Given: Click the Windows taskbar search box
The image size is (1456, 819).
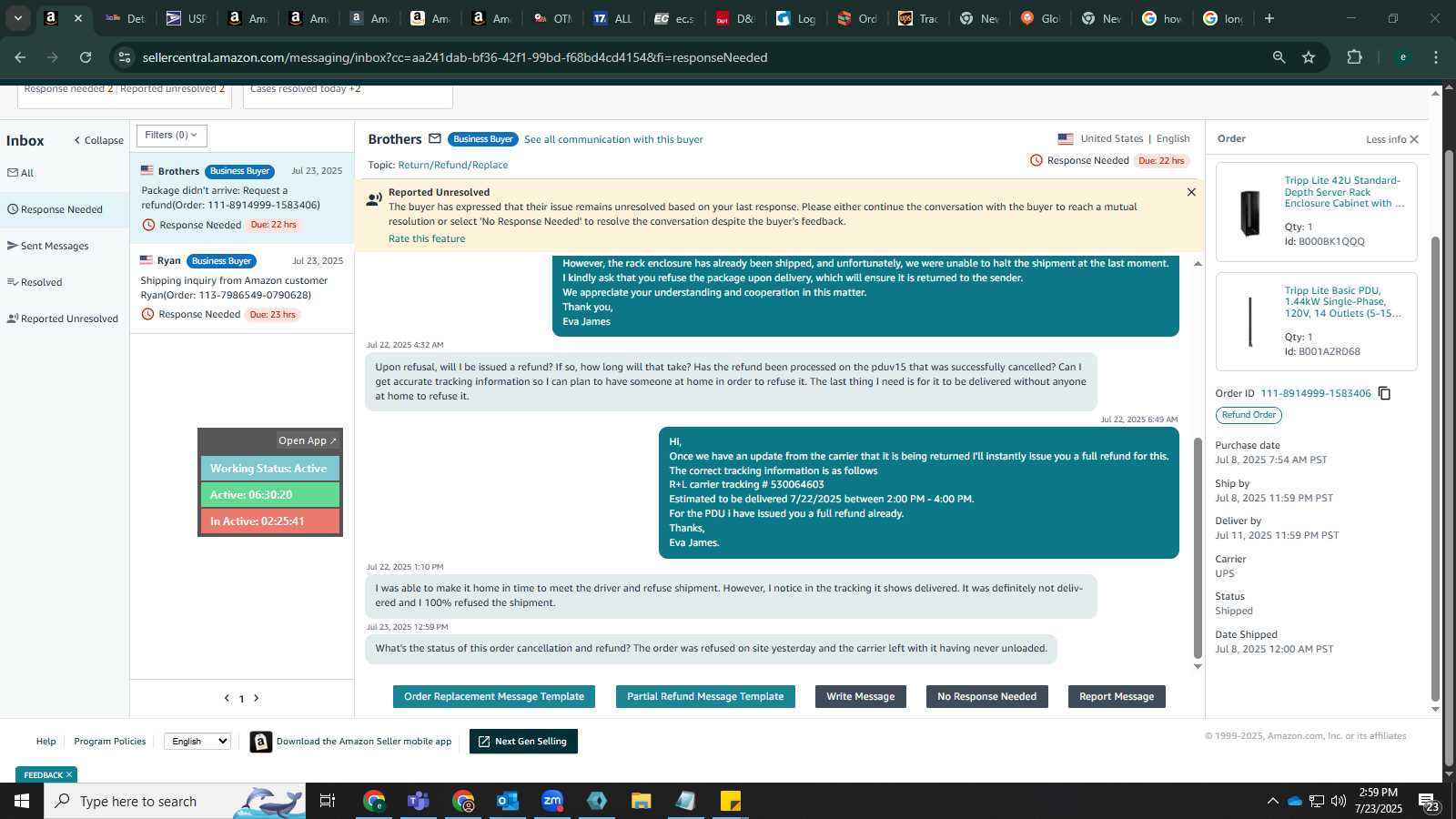Looking at the screenshot, I should tap(175, 801).
